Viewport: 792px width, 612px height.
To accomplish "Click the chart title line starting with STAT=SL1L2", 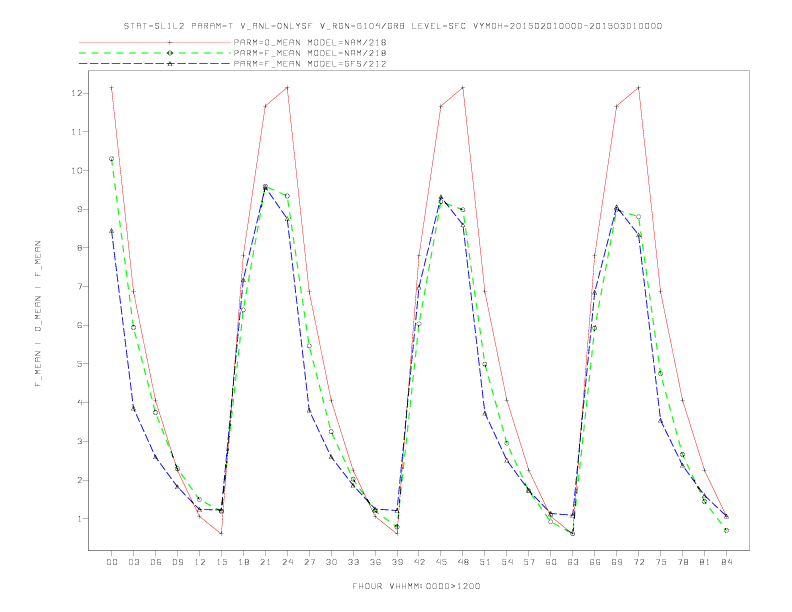I will 392,26.
